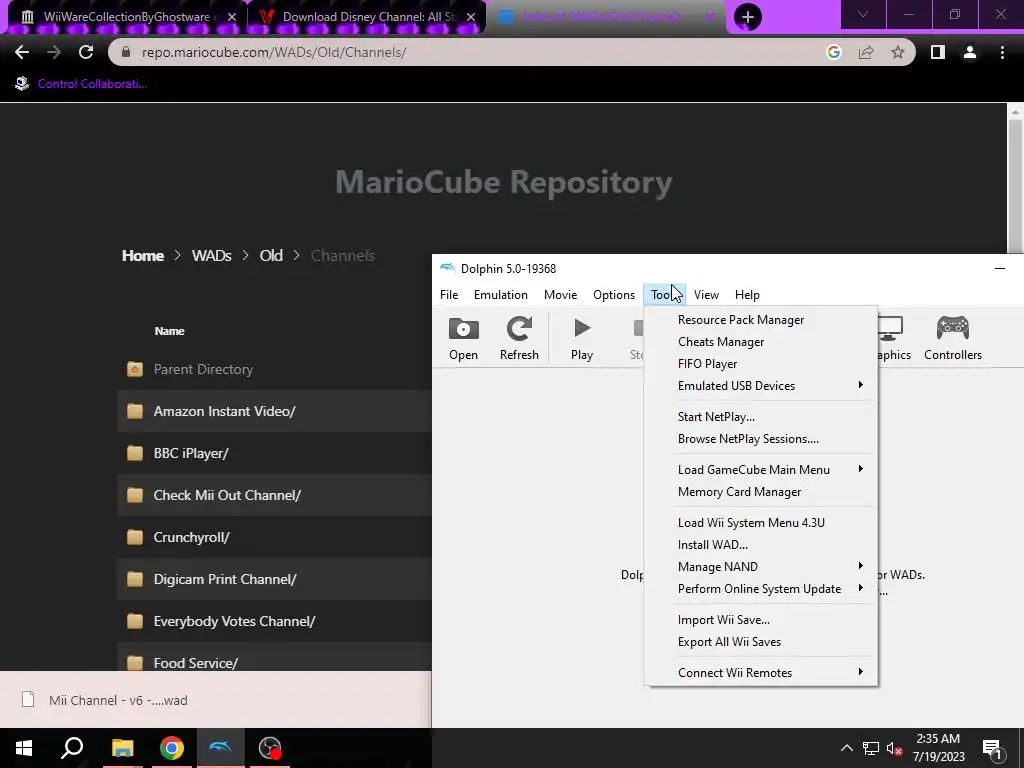Open the Google icon in the address bar

tap(834, 52)
